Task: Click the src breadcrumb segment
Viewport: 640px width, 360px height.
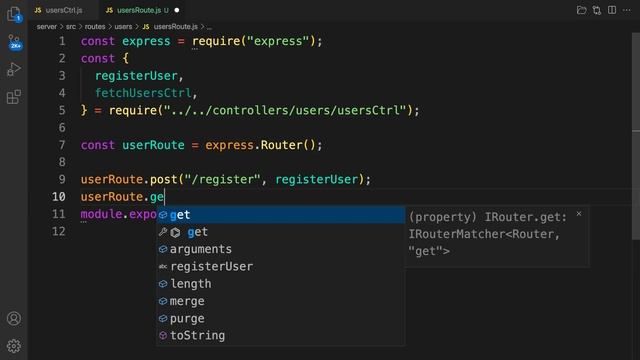Action: pyautogui.click(x=71, y=27)
